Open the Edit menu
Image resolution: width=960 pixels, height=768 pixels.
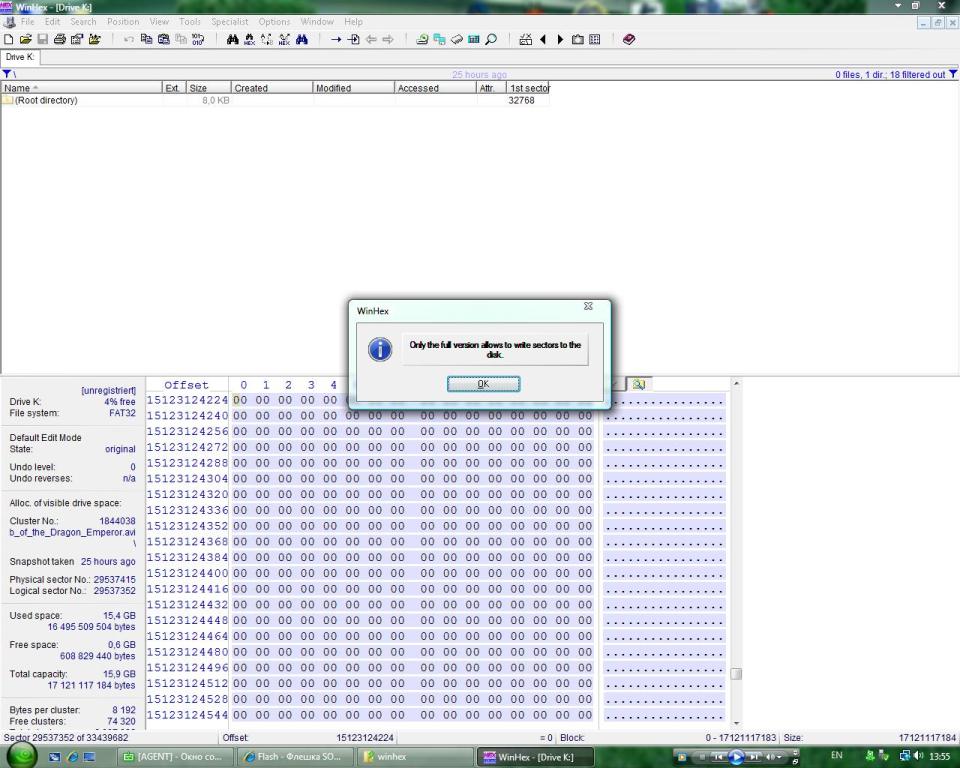coord(52,21)
